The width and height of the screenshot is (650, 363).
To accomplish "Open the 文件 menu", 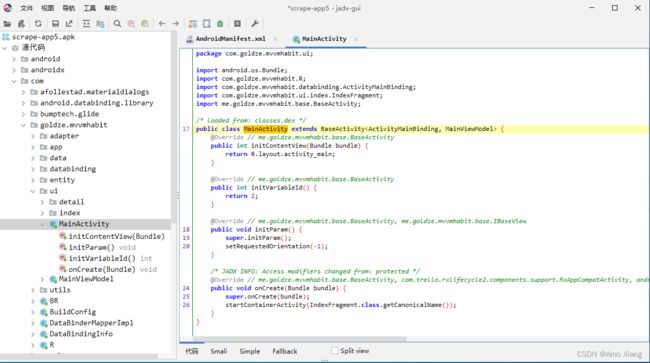I will point(26,8).
